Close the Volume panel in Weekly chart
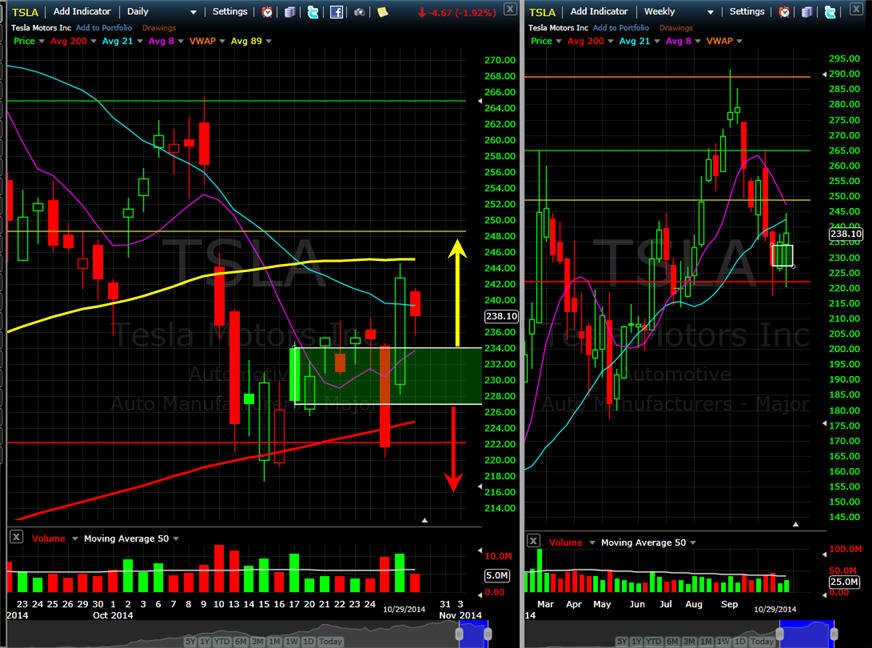This screenshot has width=872, height=648. [533, 541]
